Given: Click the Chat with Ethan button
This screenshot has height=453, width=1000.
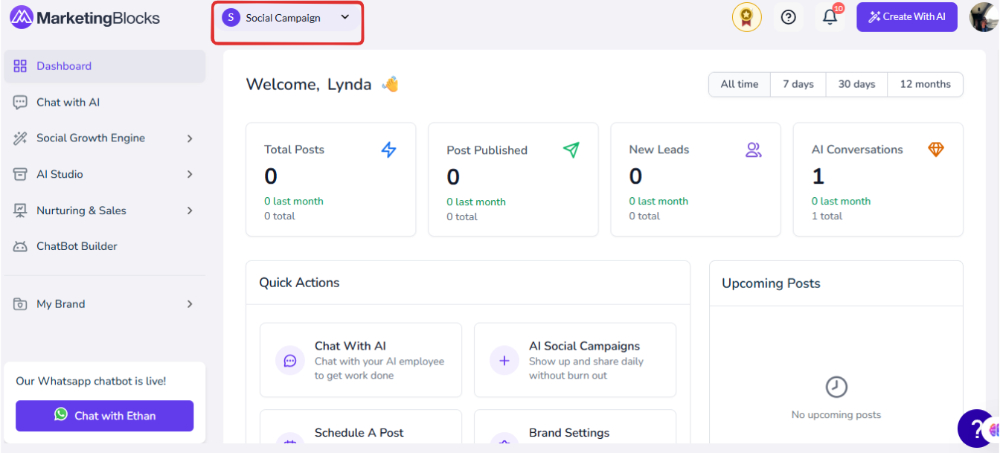Looking at the screenshot, I should point(105,416).
